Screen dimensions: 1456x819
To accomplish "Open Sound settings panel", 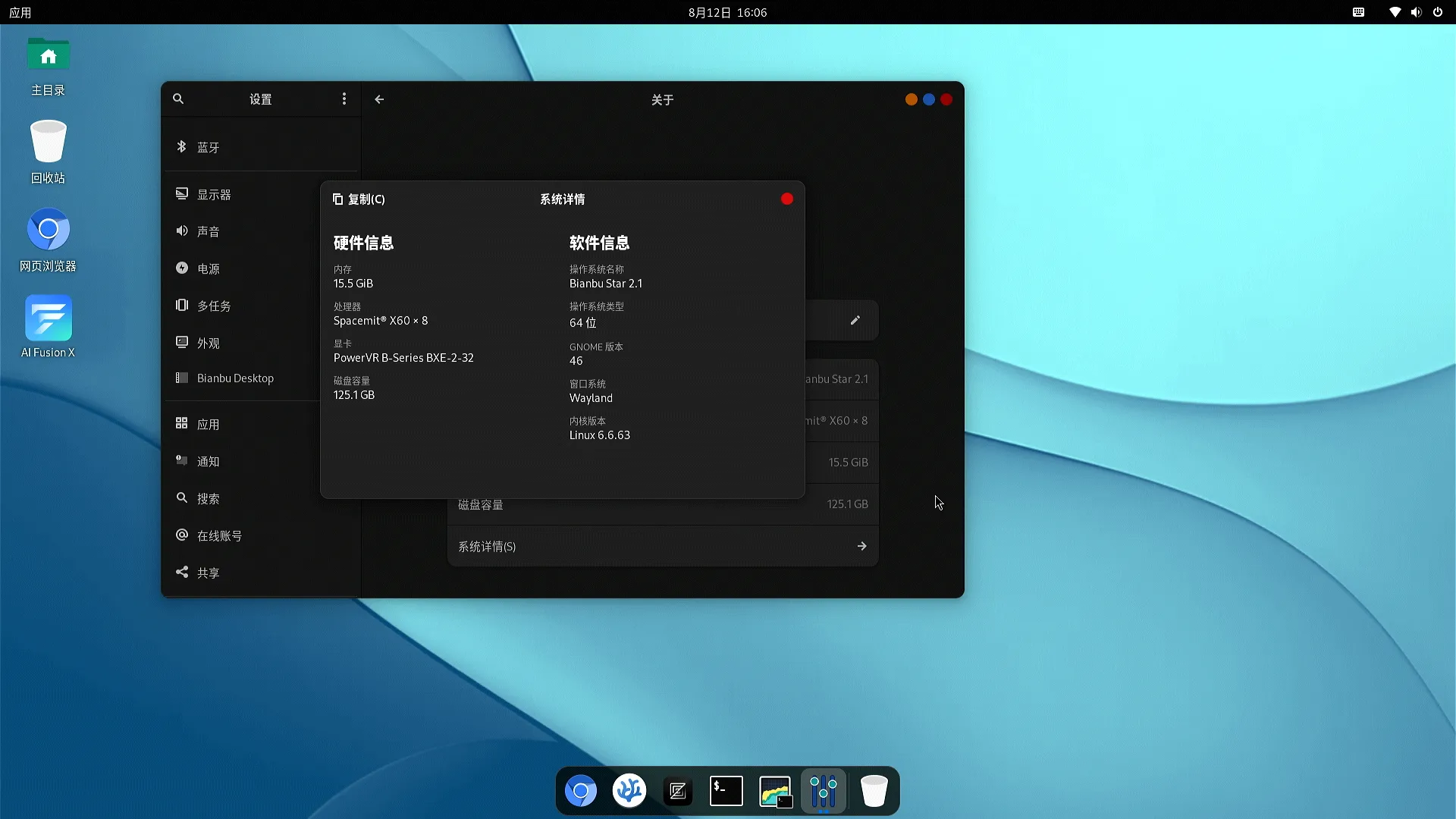I will [x=208, y=231].
